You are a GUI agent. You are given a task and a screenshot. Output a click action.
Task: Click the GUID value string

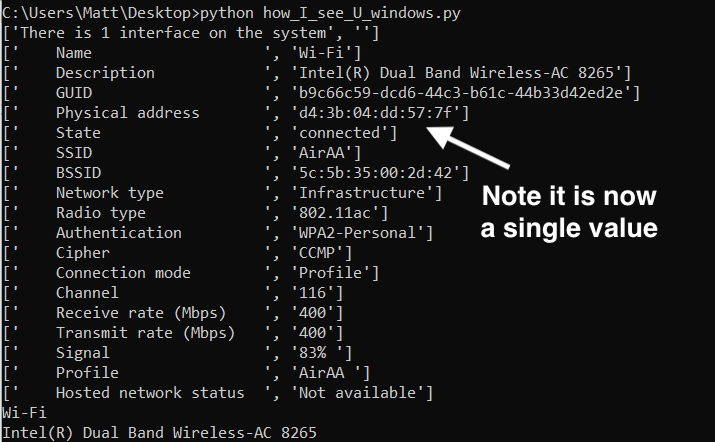[464, 93]
